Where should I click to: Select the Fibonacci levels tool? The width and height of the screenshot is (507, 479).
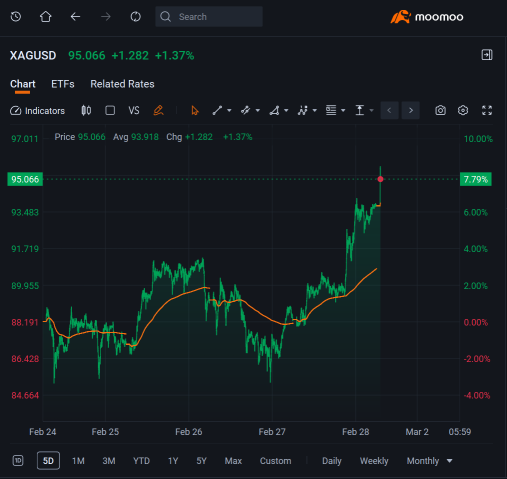coord(331,110)
